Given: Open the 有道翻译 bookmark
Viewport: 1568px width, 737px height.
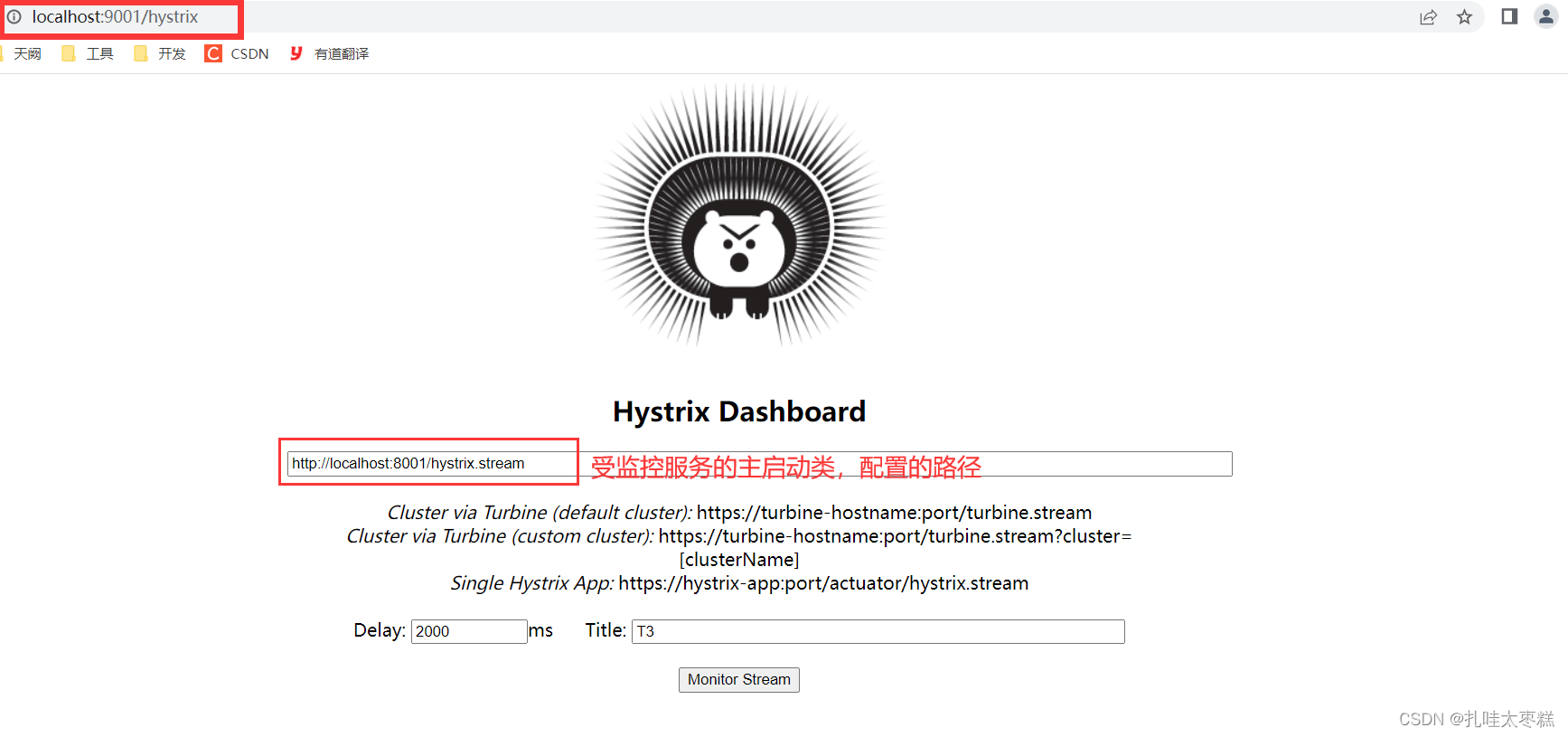Looking at the screenshot, I should pyautogui.click(x=329, y=53).
